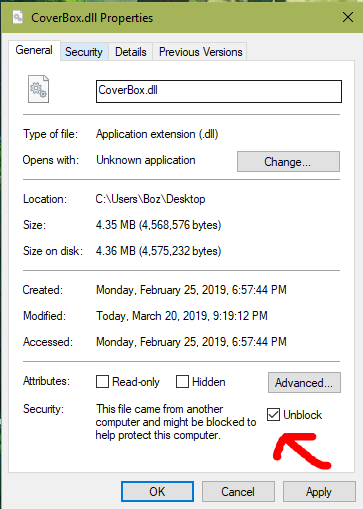Click the small DLL icon in title bar
Image resolution: width=363 pixels, height=509 pixels.
(18, 17)
